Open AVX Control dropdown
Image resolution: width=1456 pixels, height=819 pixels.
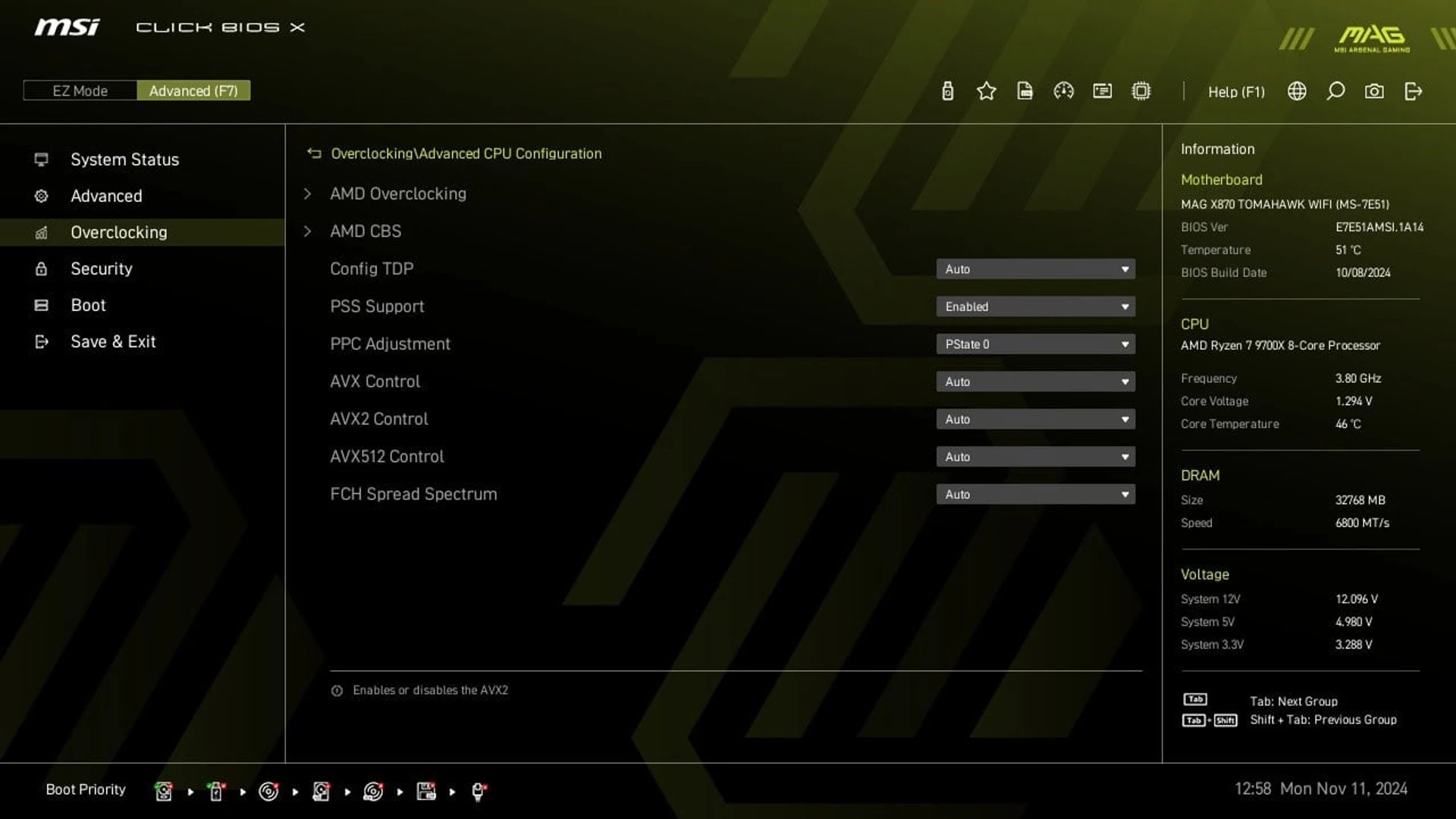[1035, 381]
